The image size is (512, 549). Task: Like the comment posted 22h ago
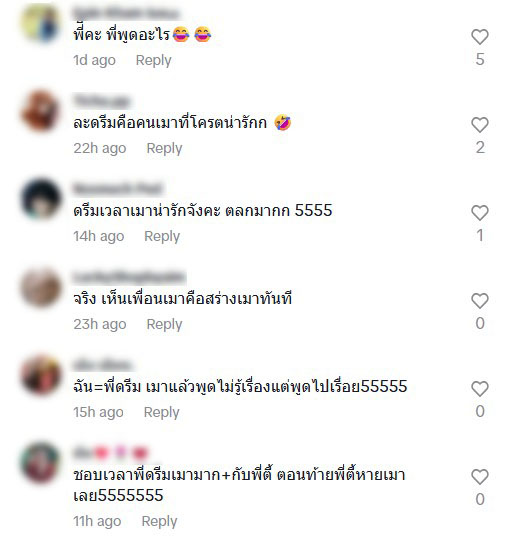coord(479,125)
